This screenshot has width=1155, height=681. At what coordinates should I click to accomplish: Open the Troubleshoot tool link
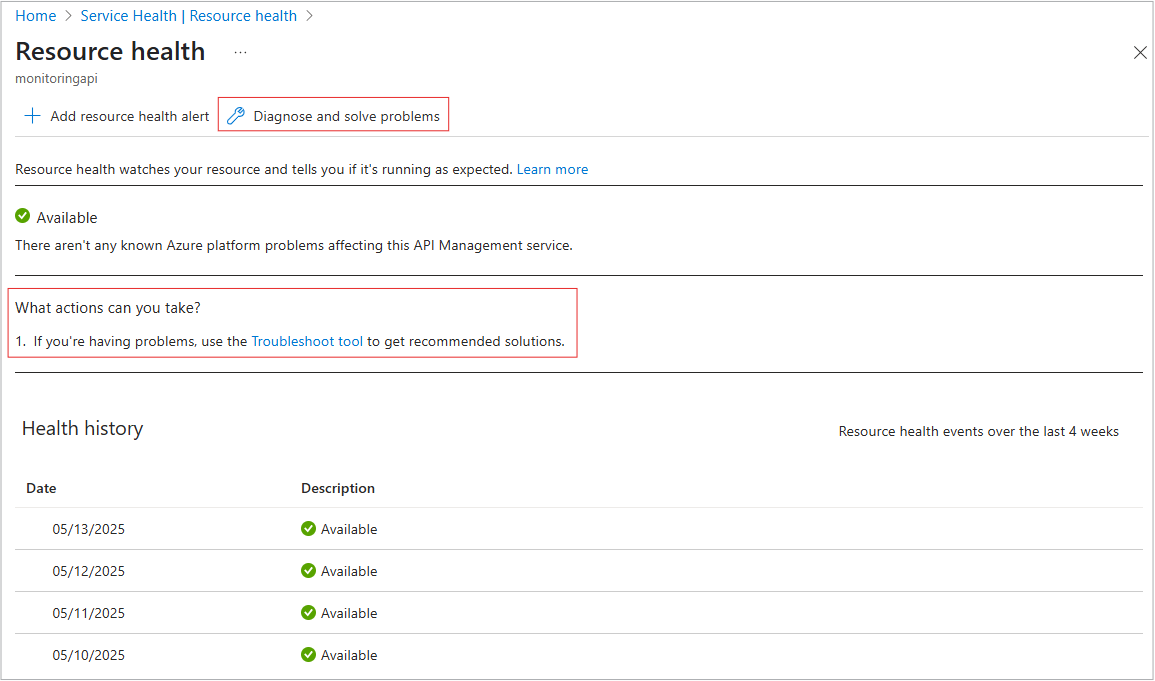point(307,341)
